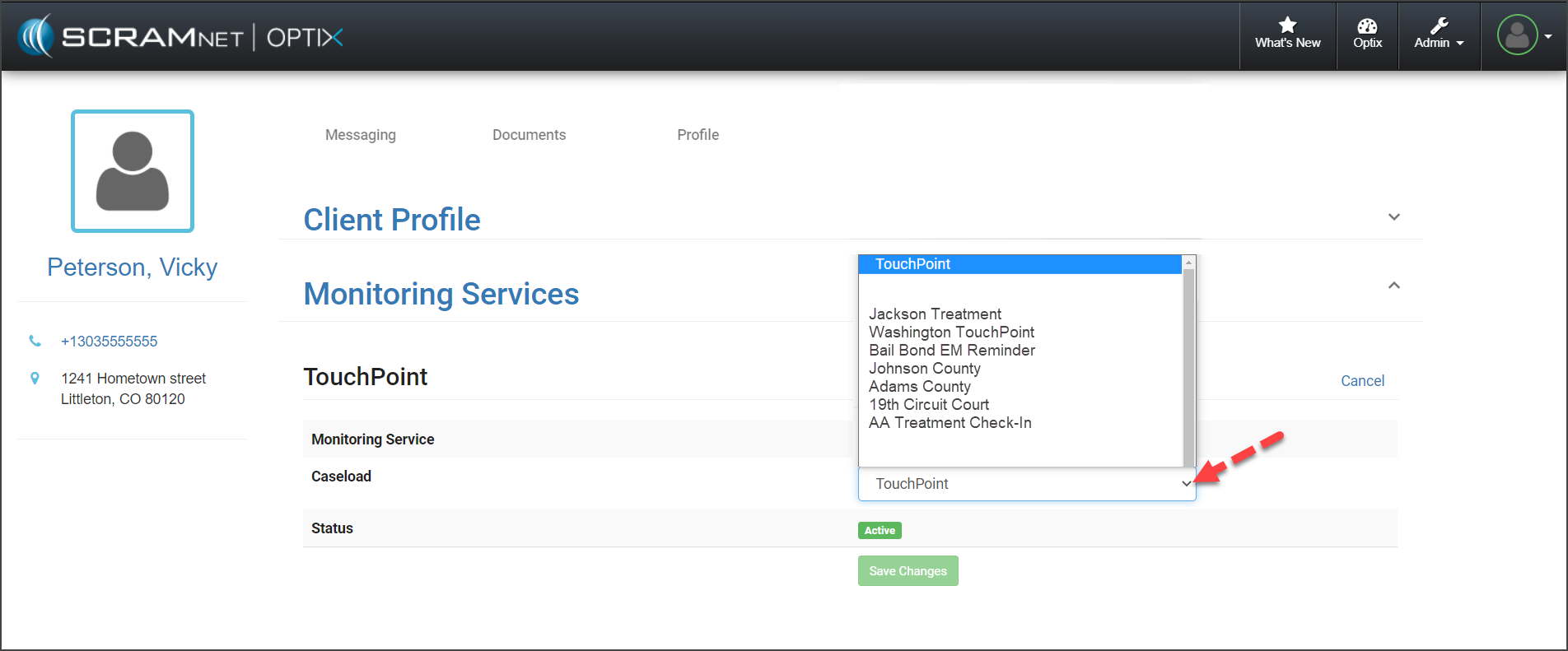Click the client profile photo placeholder
The width and height of the screenshot is (1568, 651).
(133, 171)
